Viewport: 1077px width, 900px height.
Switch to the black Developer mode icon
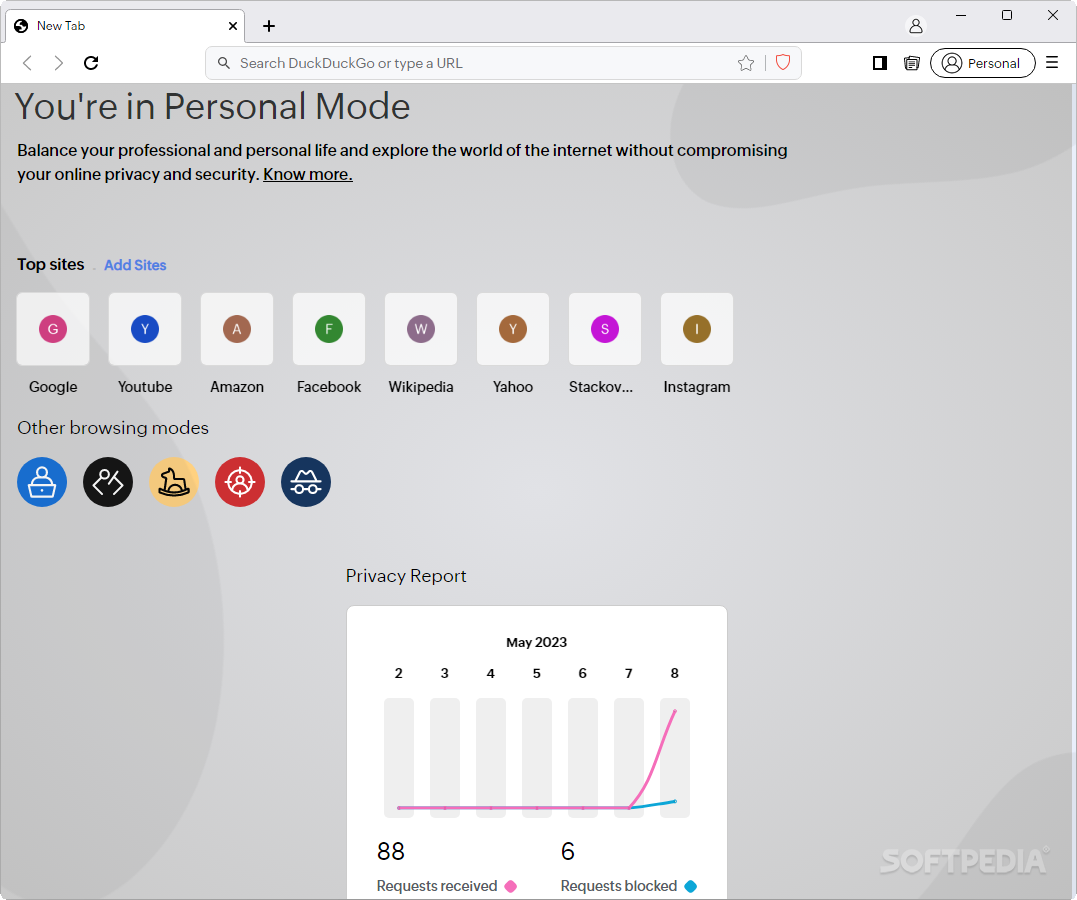[x=108, y=482]
